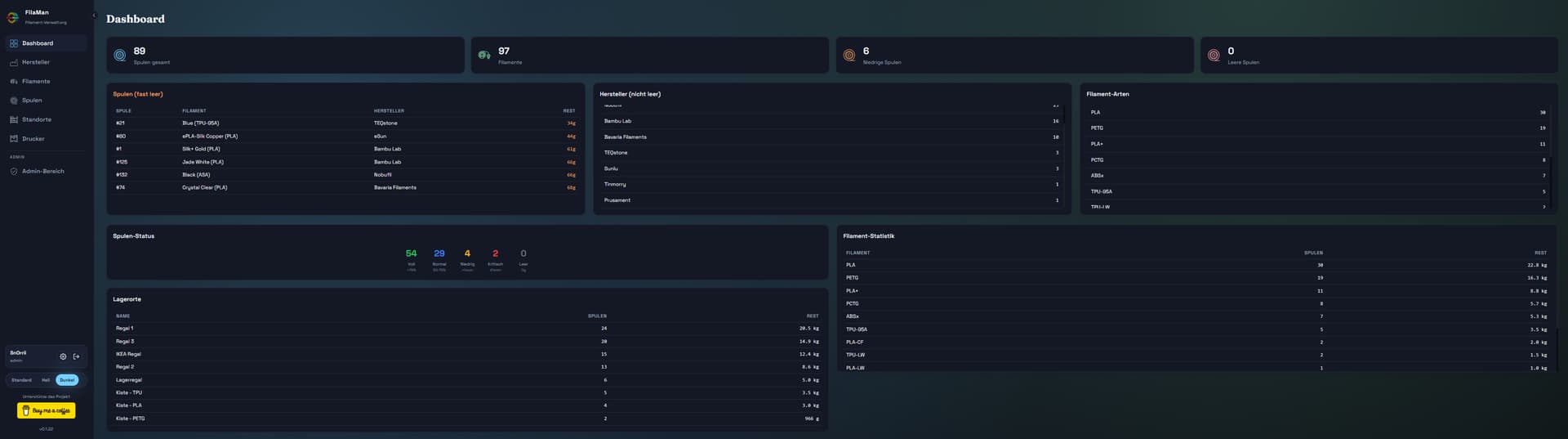Click the blue 29 Normal status count
Viewport: 1568px width, 439px height.
tap(439, 253)
